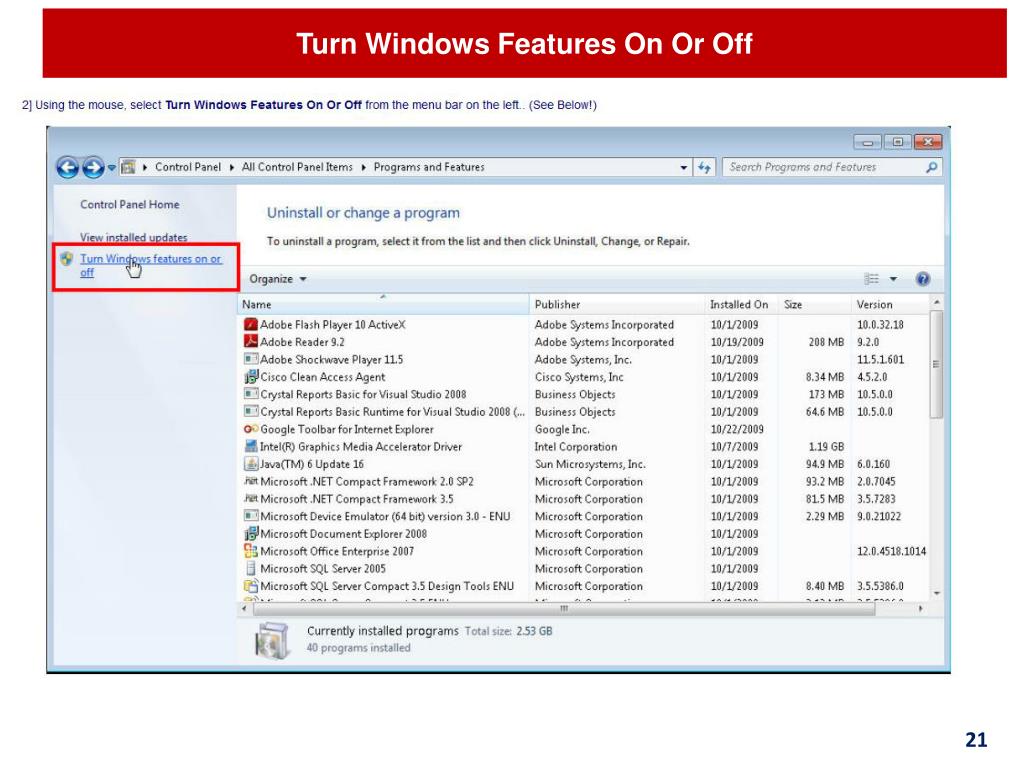Click vertical scrollbar down arrow
Image resolution: width=1024 pixels, height=768 pixels.
[936, 593]
